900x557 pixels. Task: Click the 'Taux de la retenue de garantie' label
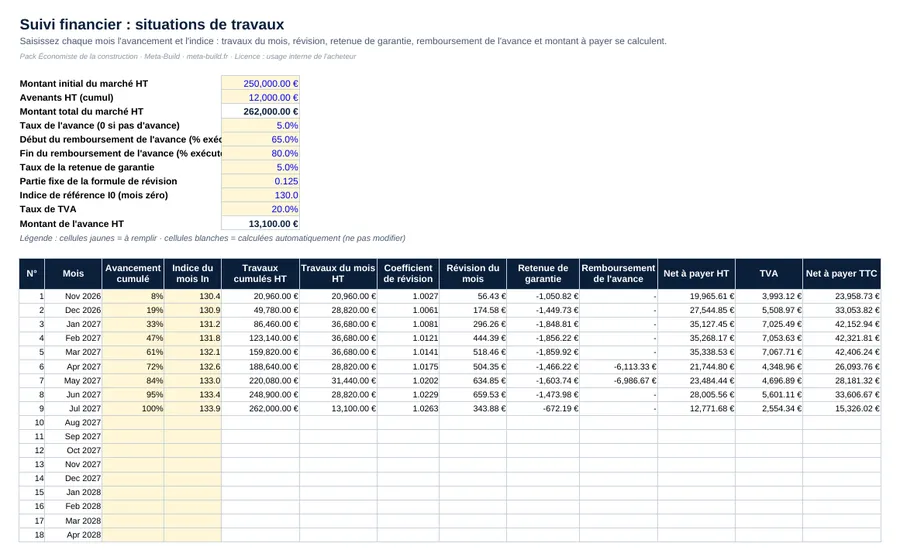(x=87, y=167)
